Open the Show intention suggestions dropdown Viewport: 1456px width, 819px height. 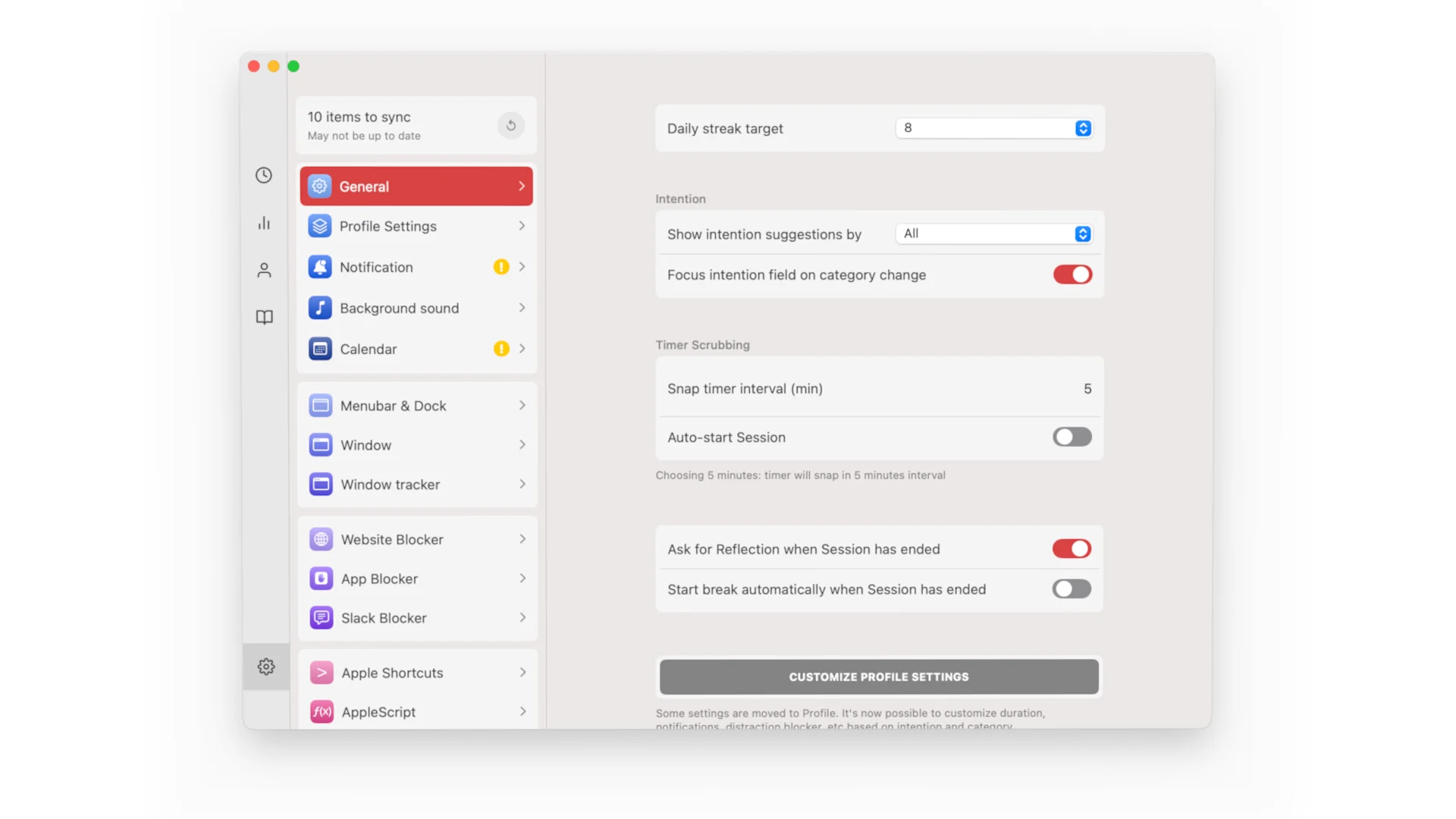pos(993,234)
